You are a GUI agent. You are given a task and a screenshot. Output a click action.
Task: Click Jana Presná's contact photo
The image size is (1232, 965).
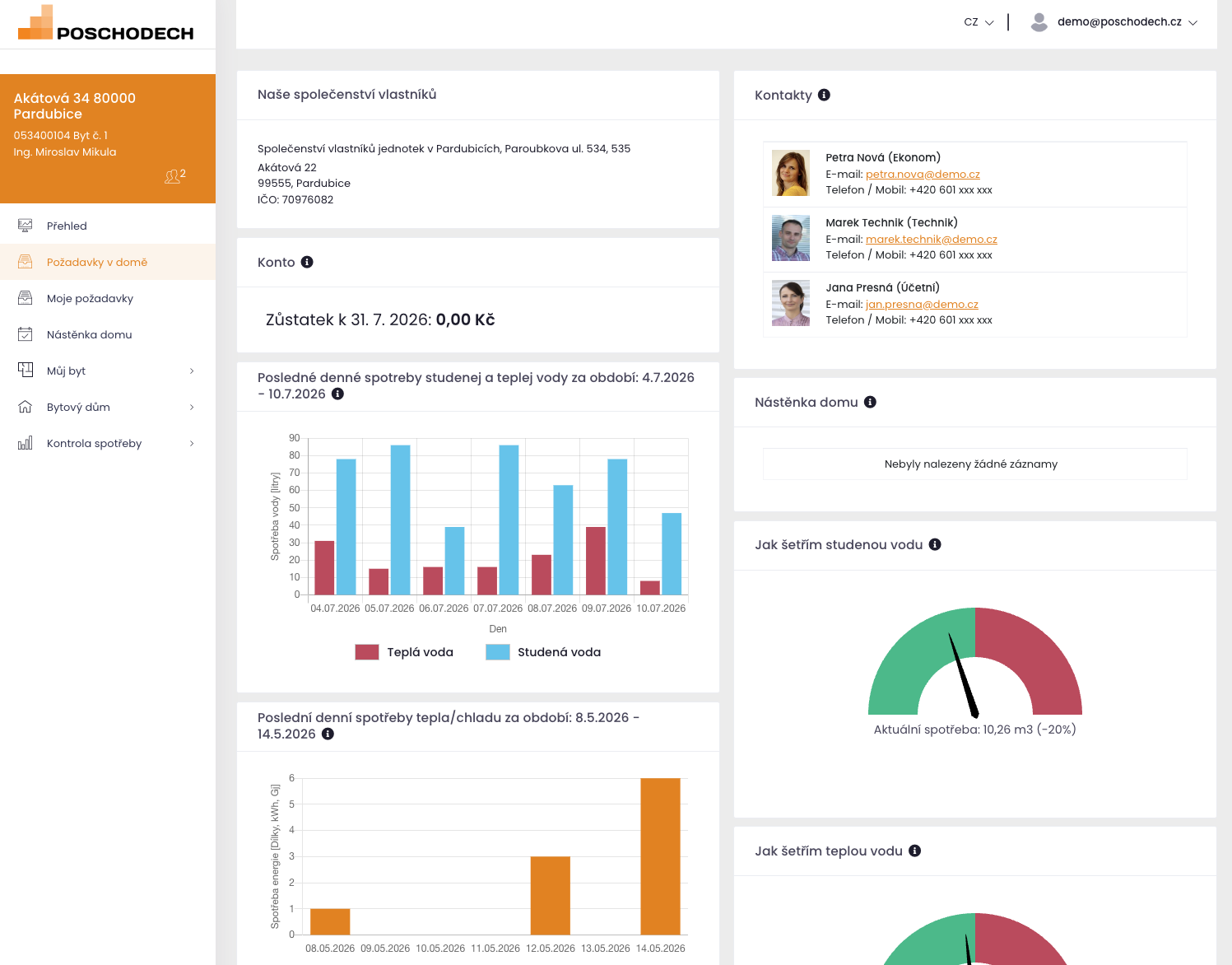click(x=791, y=303)
